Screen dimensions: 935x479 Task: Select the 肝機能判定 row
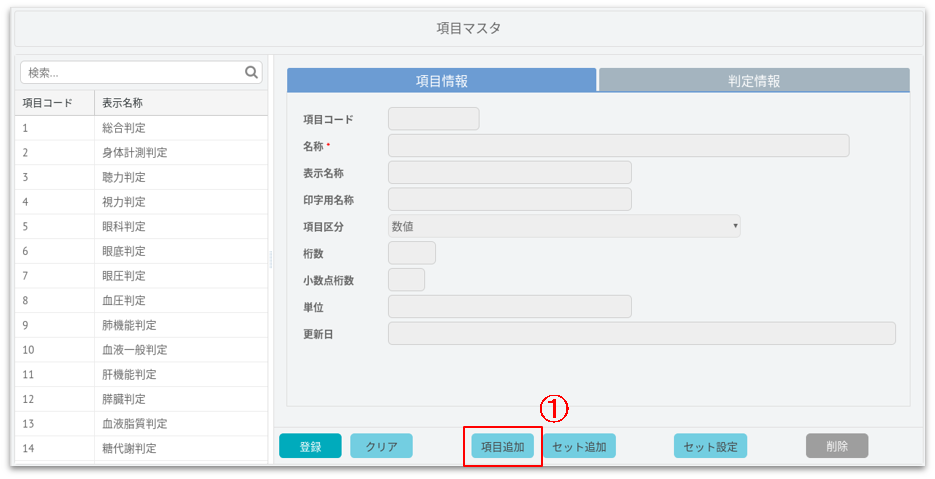[141, 374]
